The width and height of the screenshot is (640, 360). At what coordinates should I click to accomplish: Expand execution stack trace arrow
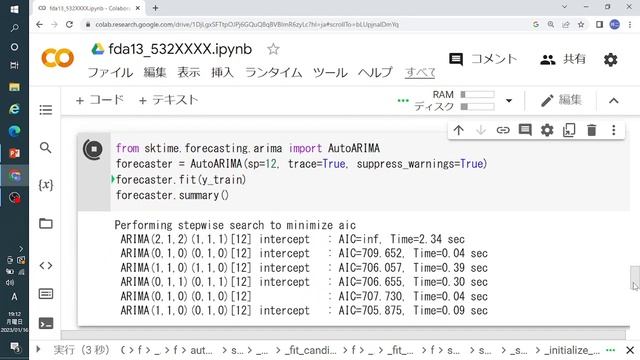coord(38,349)
